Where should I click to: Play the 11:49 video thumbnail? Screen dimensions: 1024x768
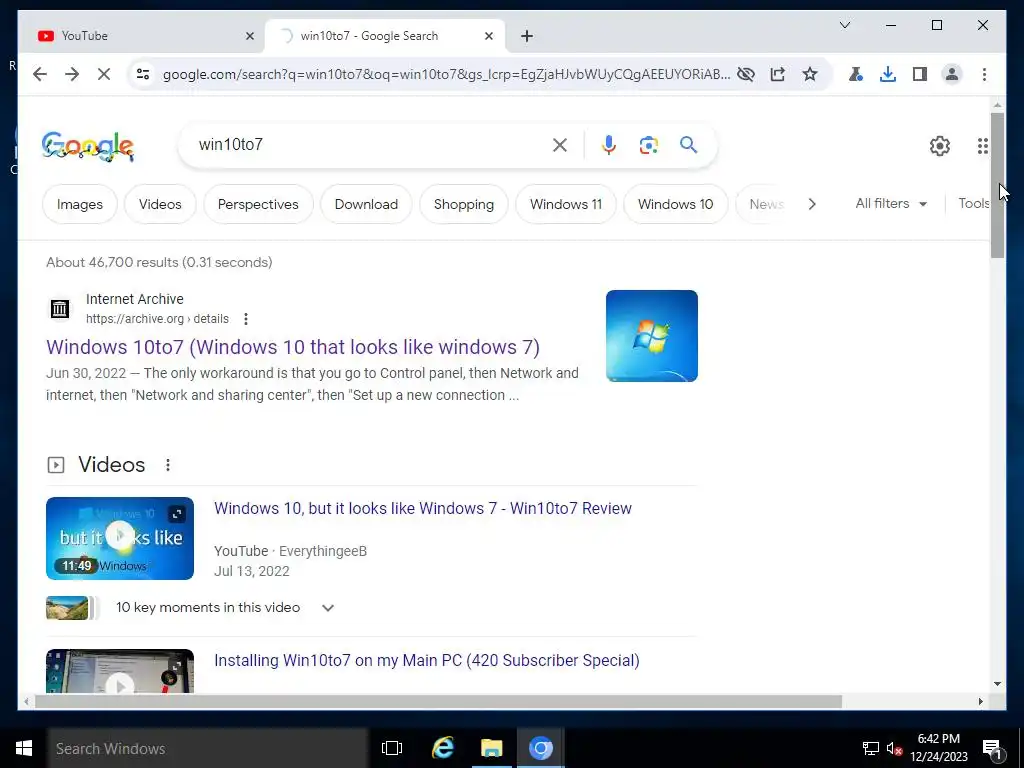click(120, 538)
